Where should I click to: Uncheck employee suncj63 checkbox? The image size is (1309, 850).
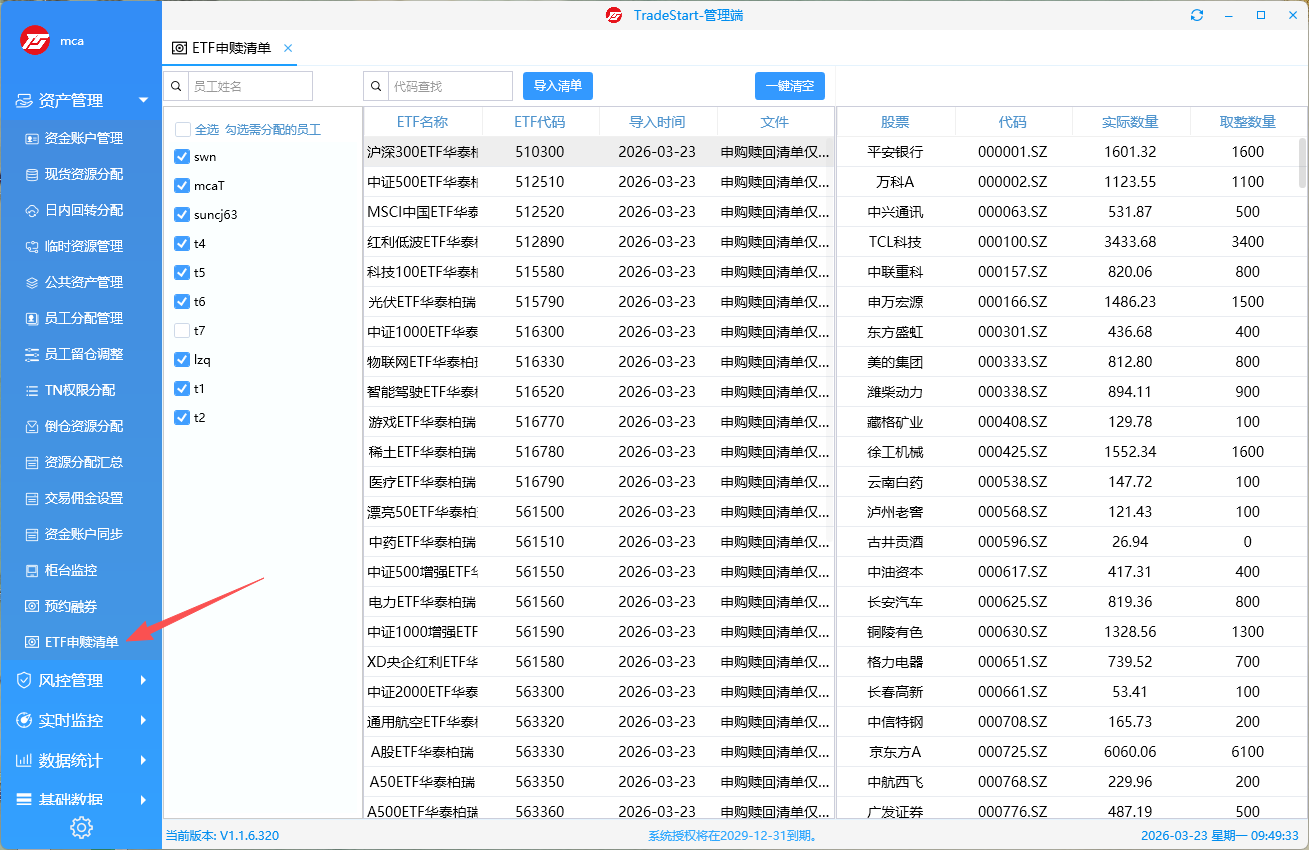(x=182, y=214)
